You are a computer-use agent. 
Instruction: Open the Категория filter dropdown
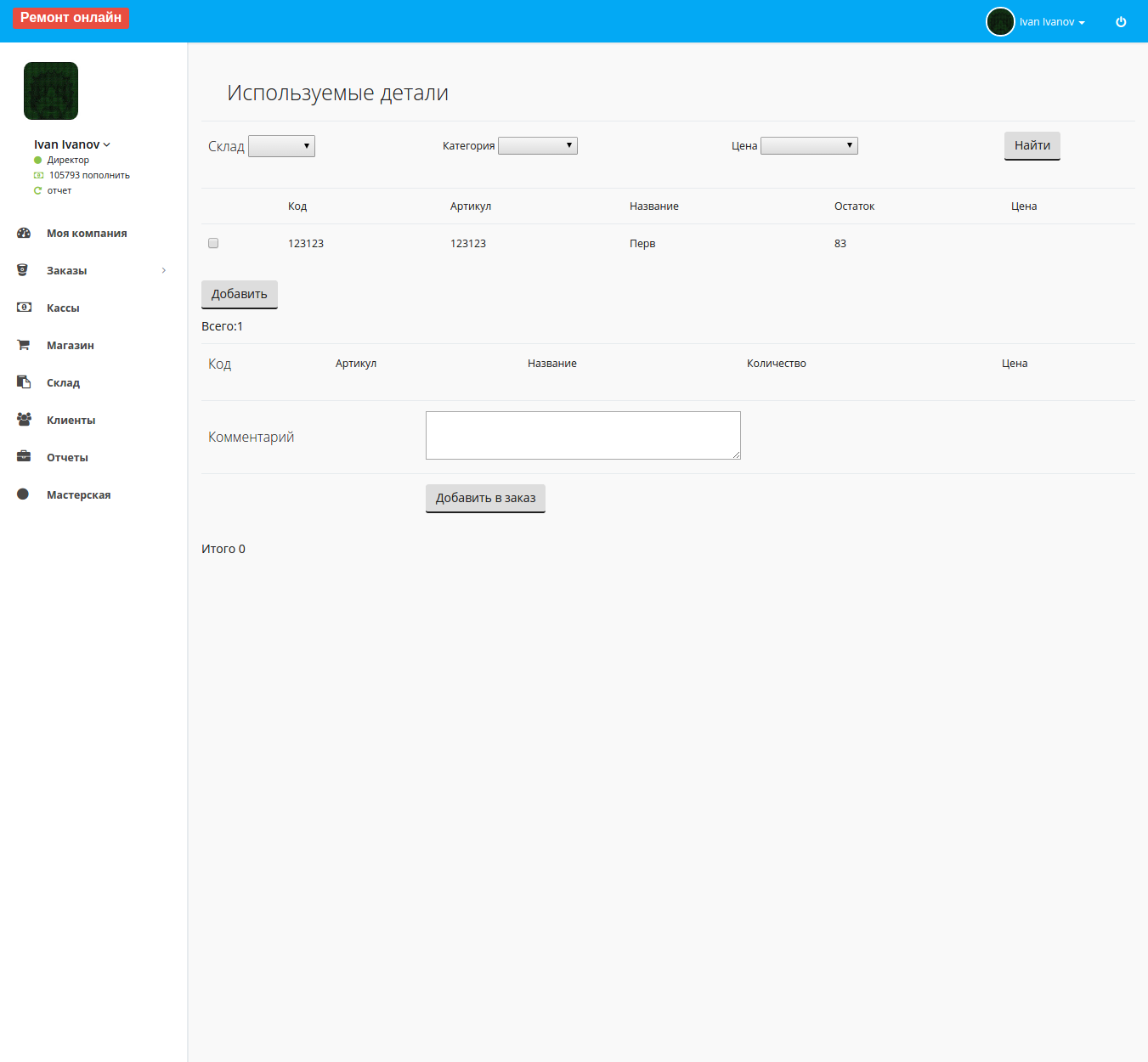[x=538, y=146]
